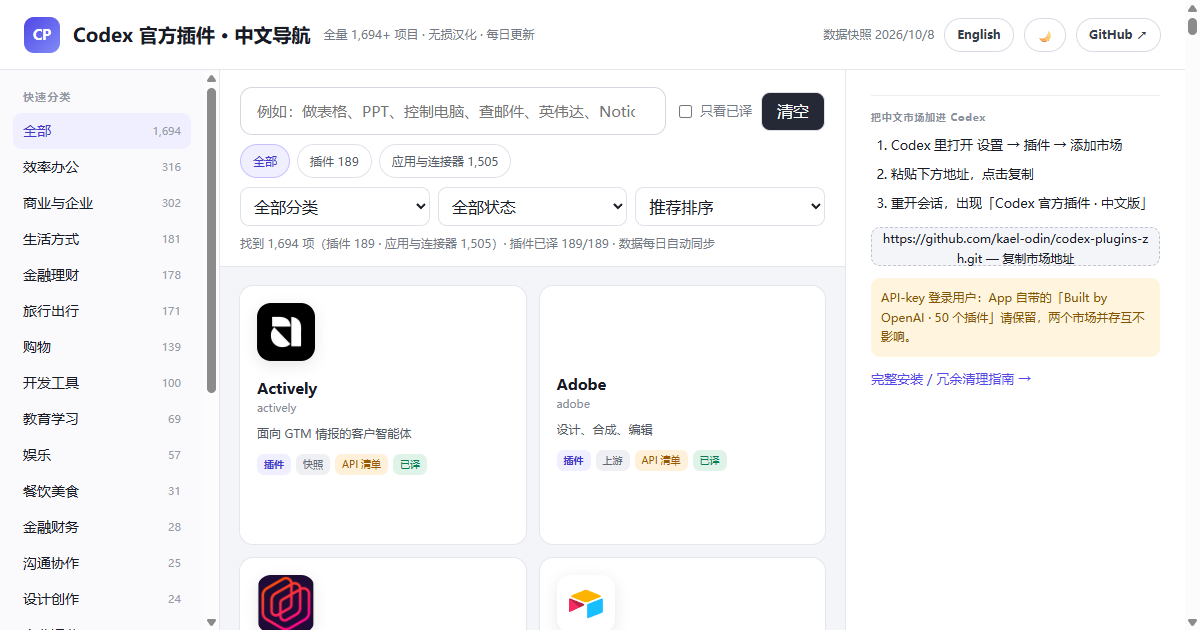The height and width of the screenshot is (630, 1200).
Task: Click Codex 官方插件 · 中文导航 title
Action: pyautogui.click(x=192, y=35)
